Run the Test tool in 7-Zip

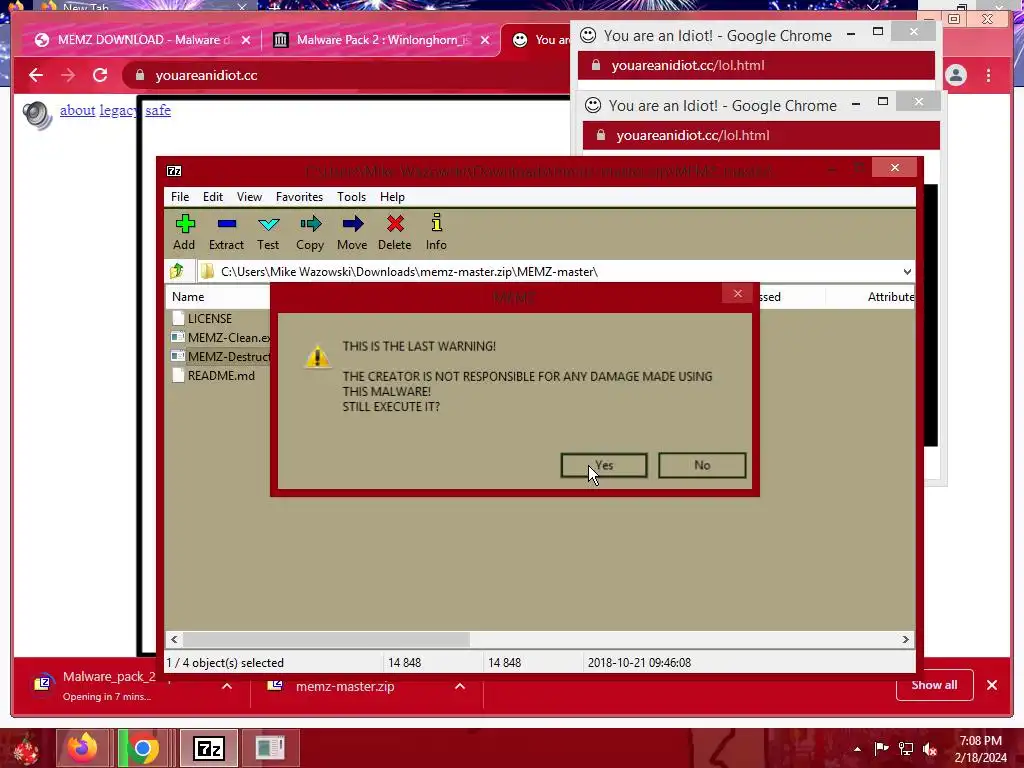coord(268,225)
